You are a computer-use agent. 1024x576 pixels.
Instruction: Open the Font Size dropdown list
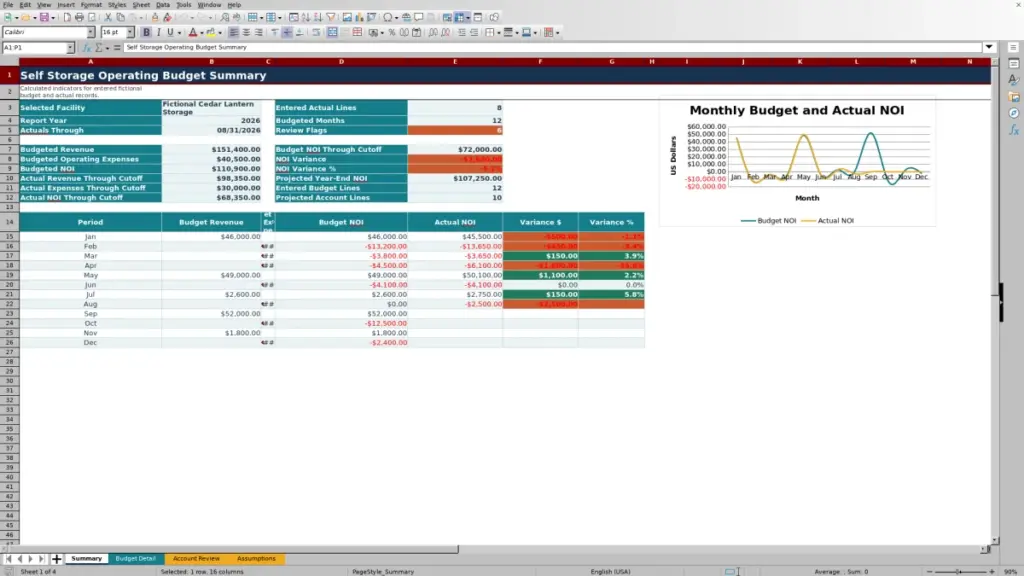point(130,32)
